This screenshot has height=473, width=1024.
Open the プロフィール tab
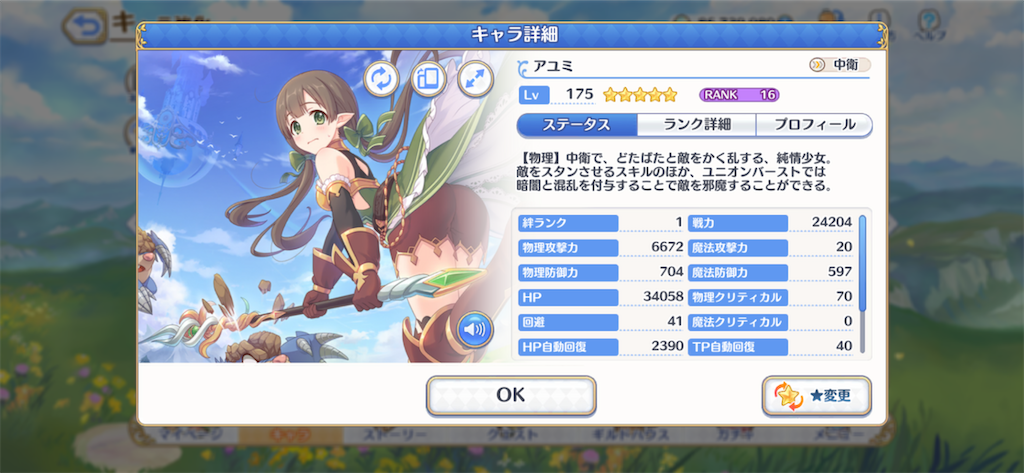coord(814,125)
